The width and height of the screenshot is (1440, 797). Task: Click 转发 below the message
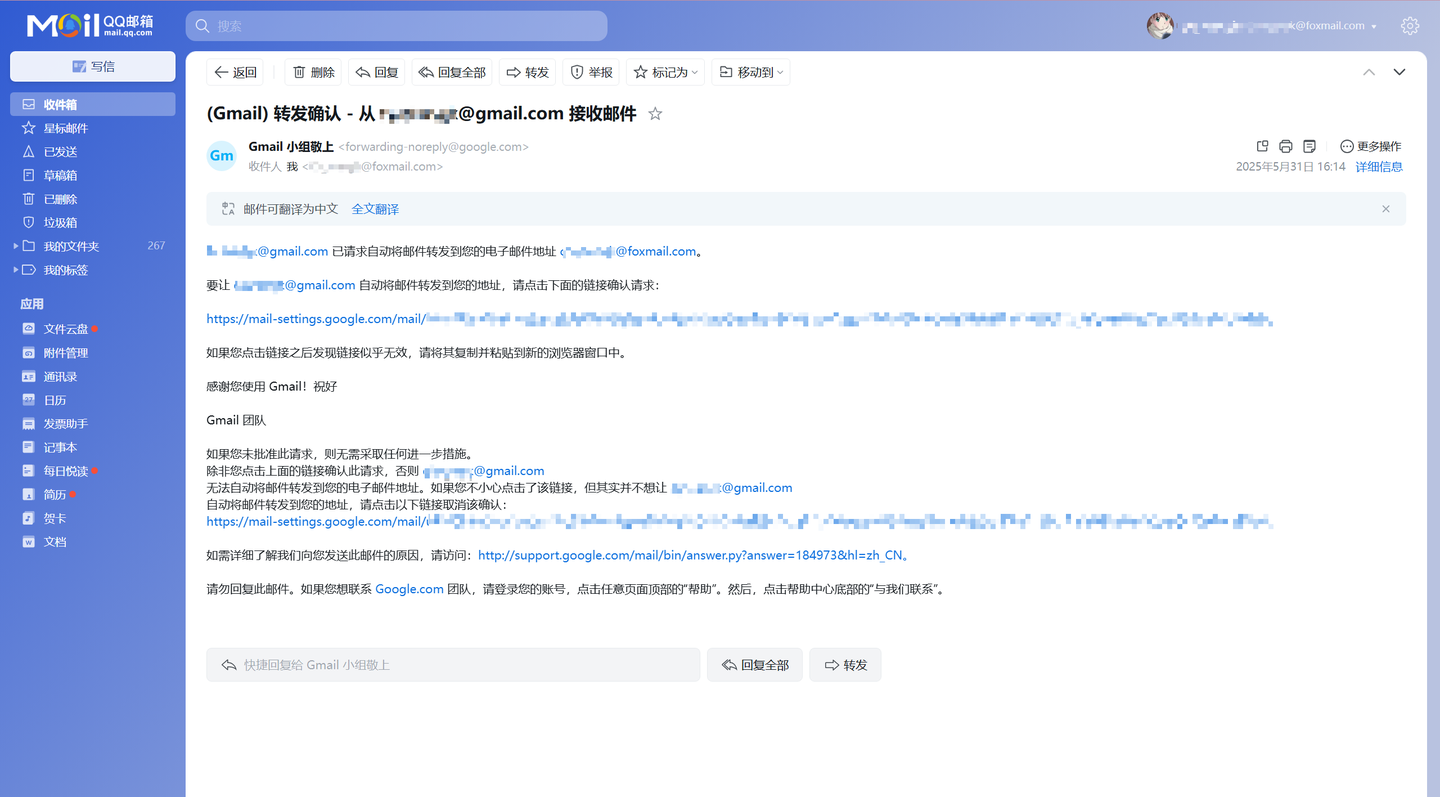(x=845, y=665)
